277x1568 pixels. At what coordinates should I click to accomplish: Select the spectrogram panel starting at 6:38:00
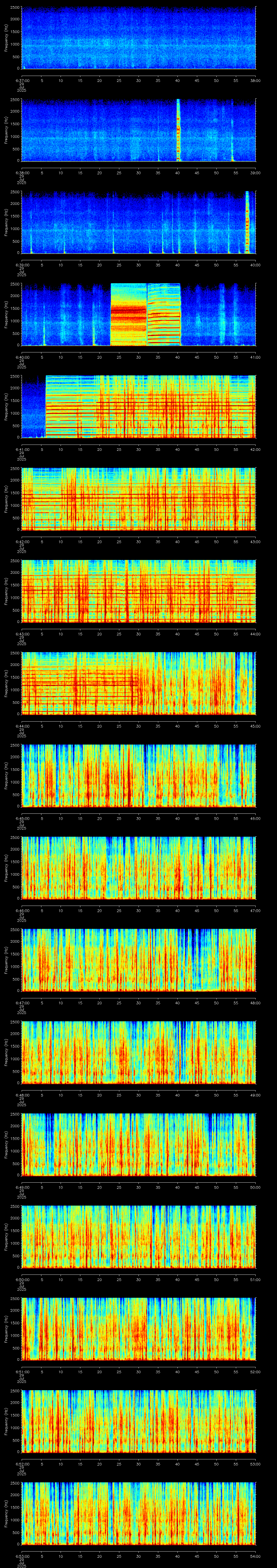[139, 130]
